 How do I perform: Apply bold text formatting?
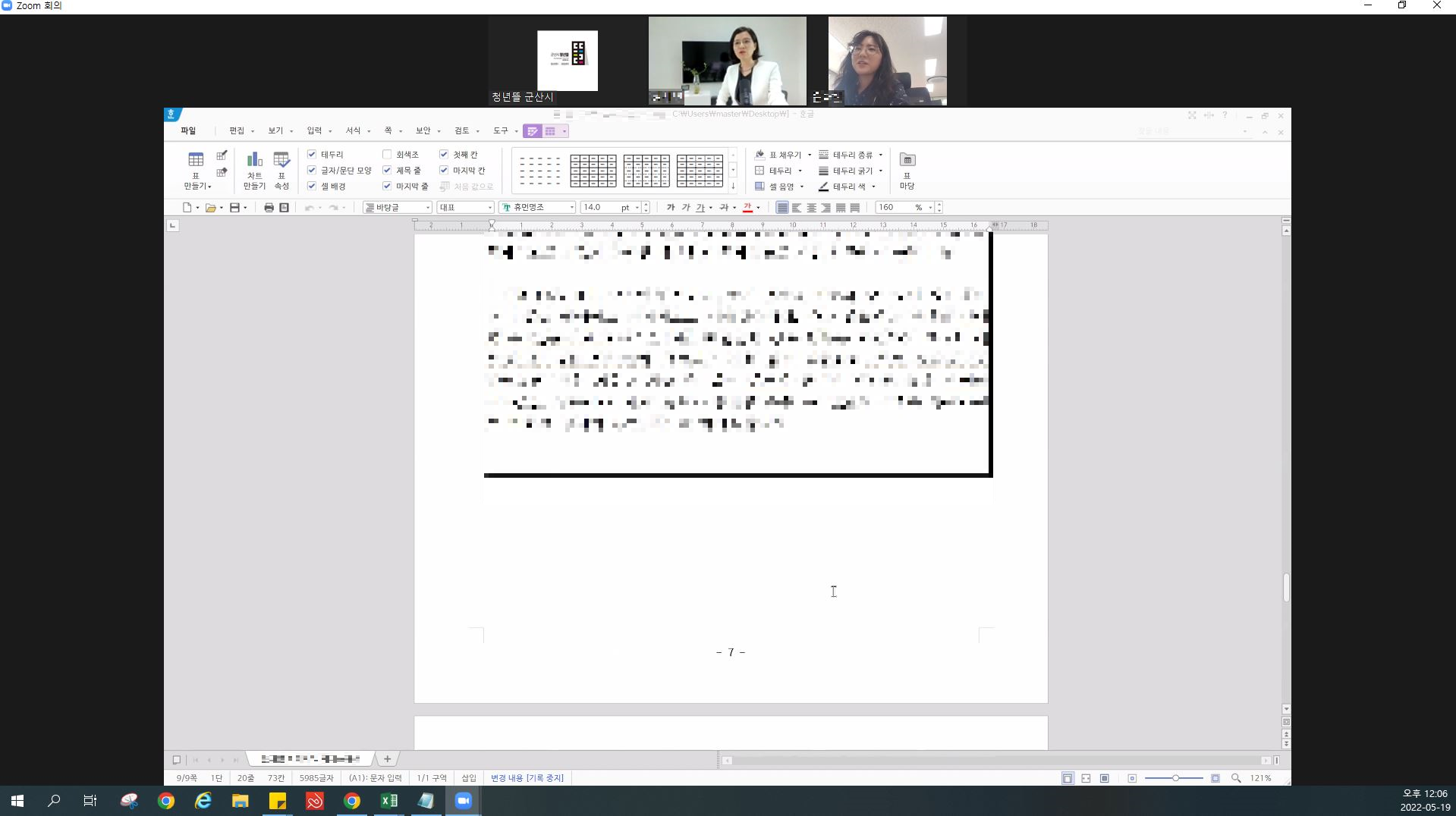pyautogui.click(x=670, y=208)
